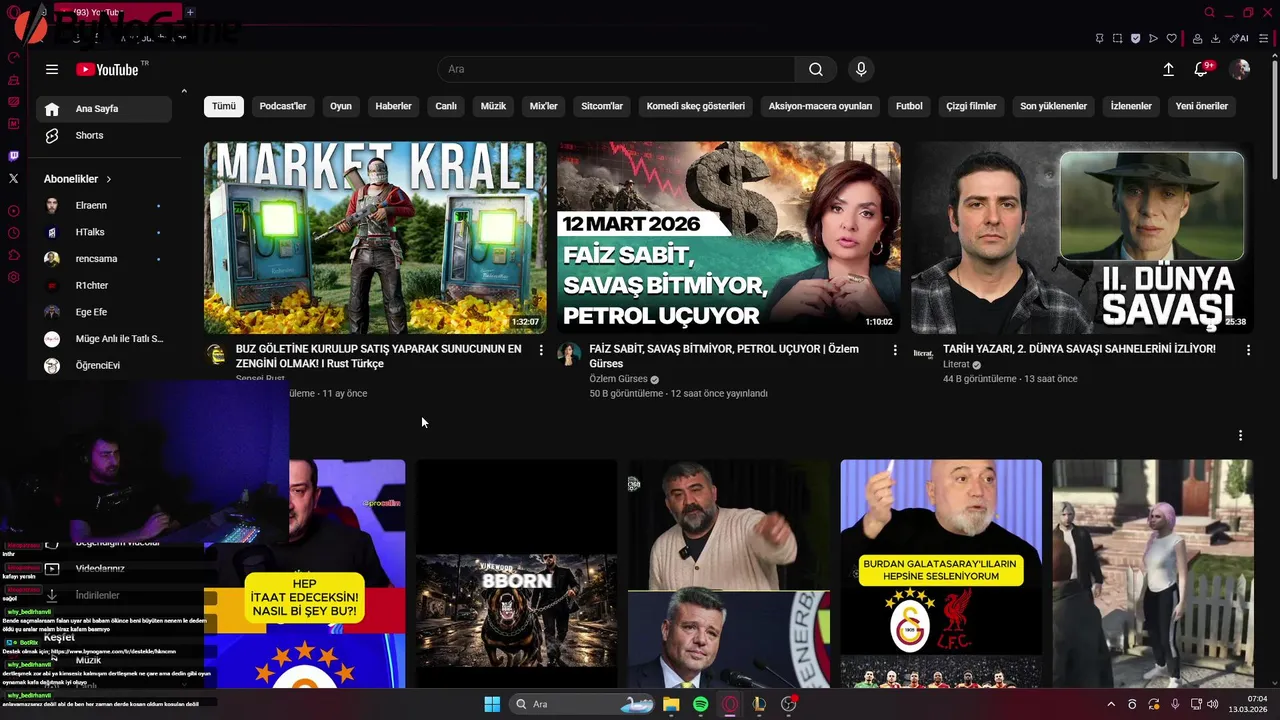Open the YouTube account avatar menu

tap(1240, 69)
